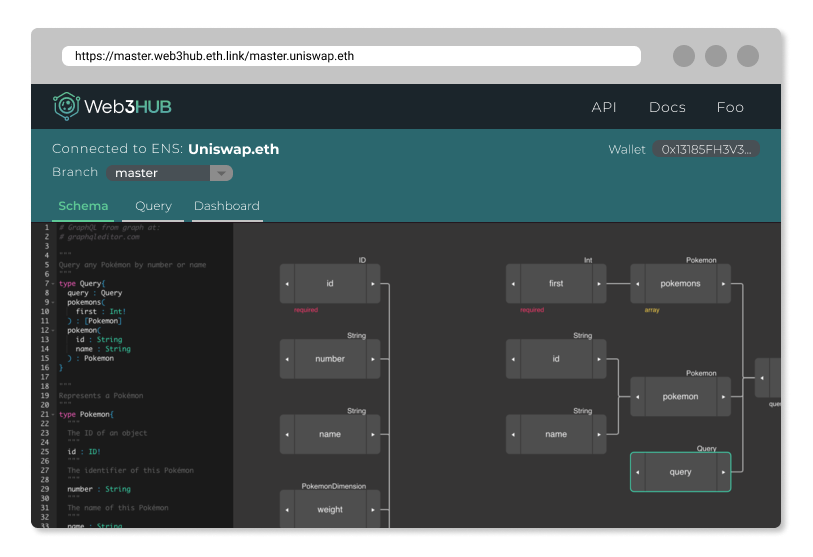
Task: Click 'array' label under pokemons node
Action: [x=652, y=310]
